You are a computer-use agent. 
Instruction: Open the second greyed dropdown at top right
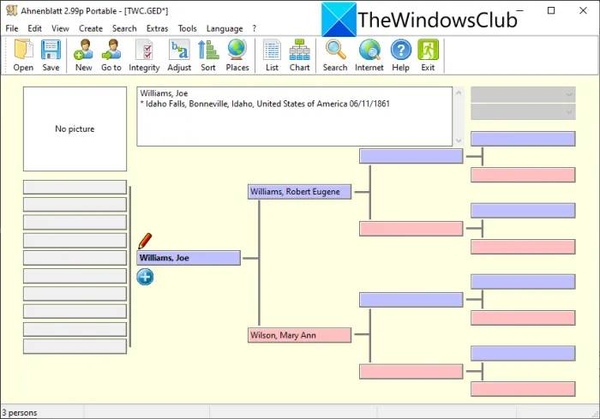(523, 112)
